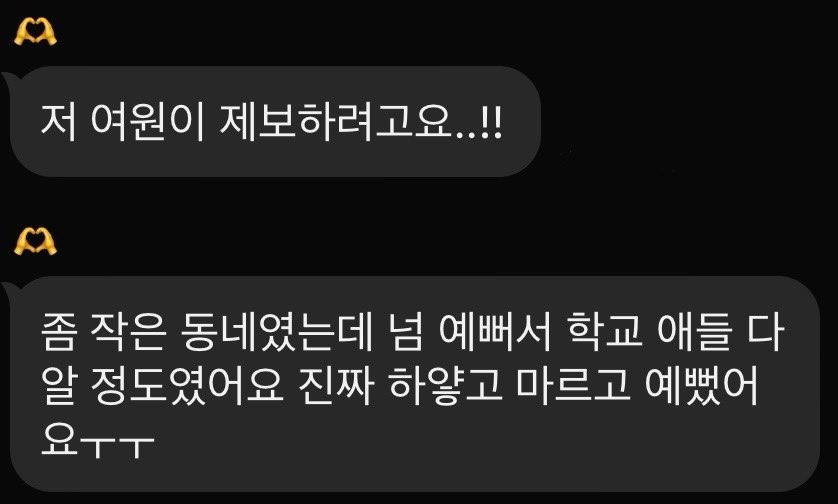The height and width of the screenshot is (504, 838).
Task: Click the word '동네였는데' in the second message
Action: tap(276, 331)
